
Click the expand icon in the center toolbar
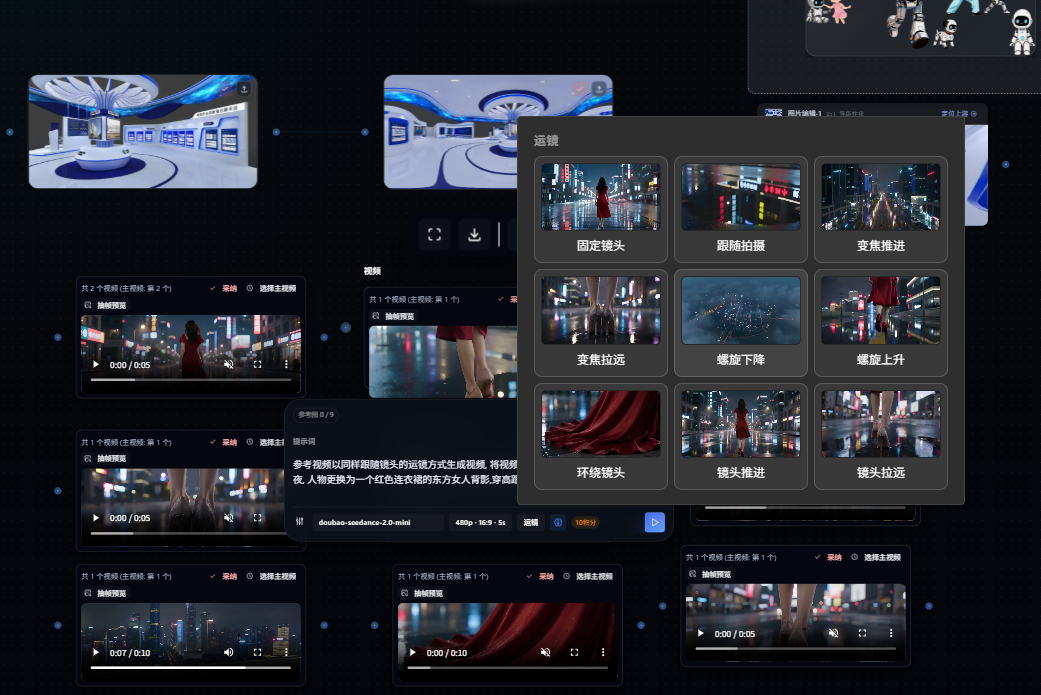(x=434, y=234)
